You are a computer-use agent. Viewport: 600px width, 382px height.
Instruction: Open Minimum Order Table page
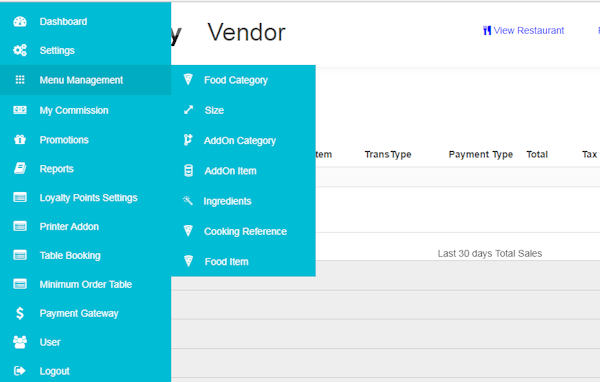click(x=85, y=284)
